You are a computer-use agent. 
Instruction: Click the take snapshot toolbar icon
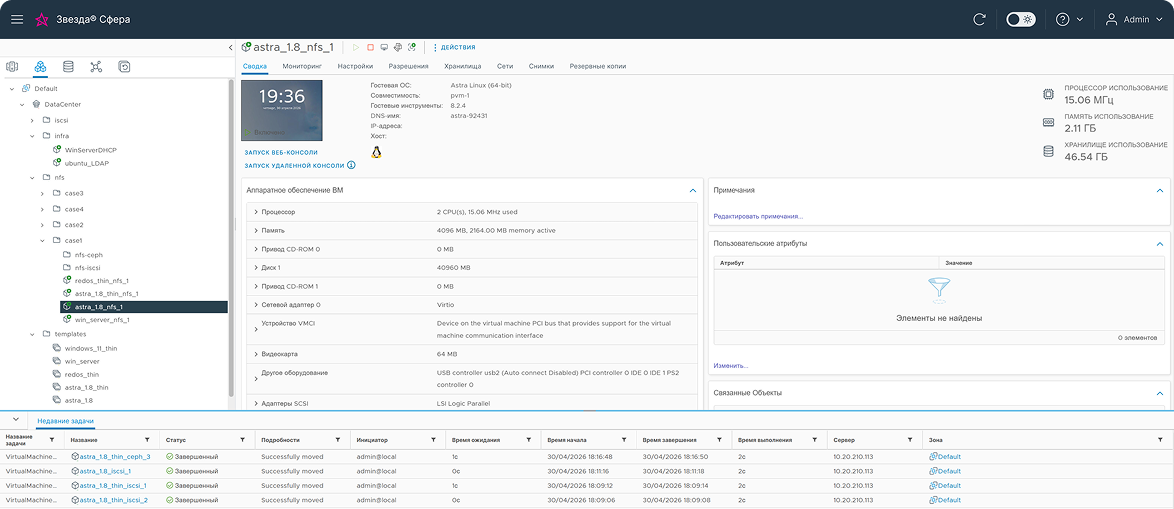point(412,47)
